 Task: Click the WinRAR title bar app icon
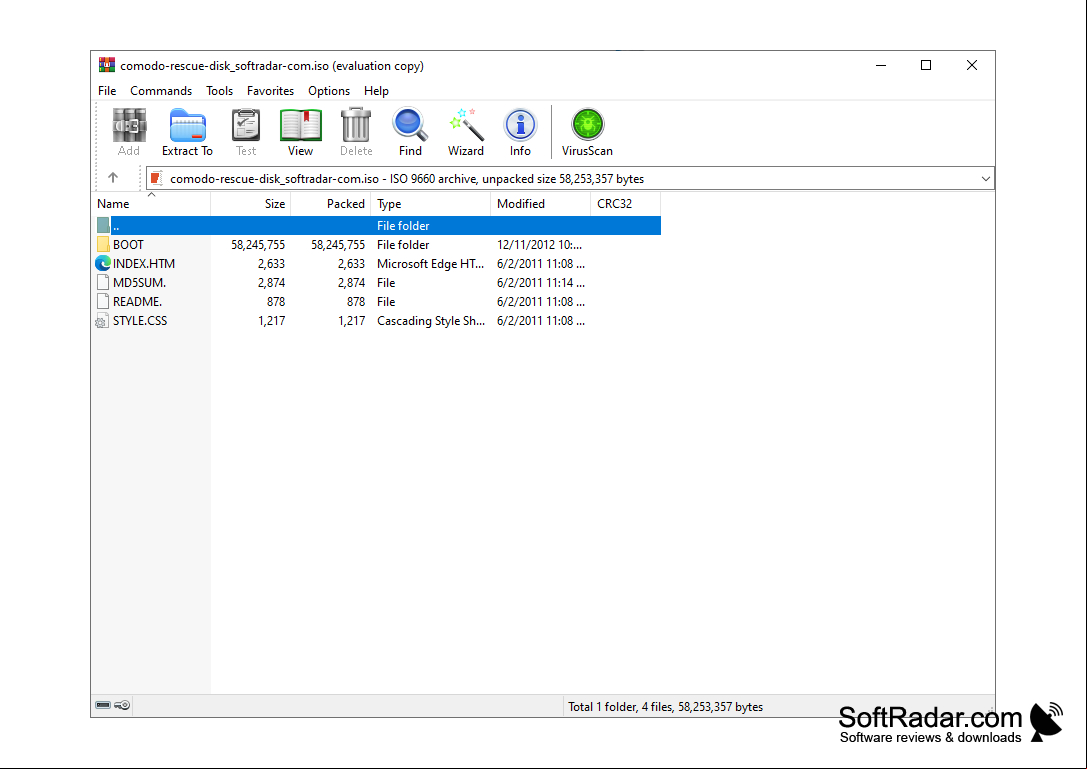[x=107, y=65]
